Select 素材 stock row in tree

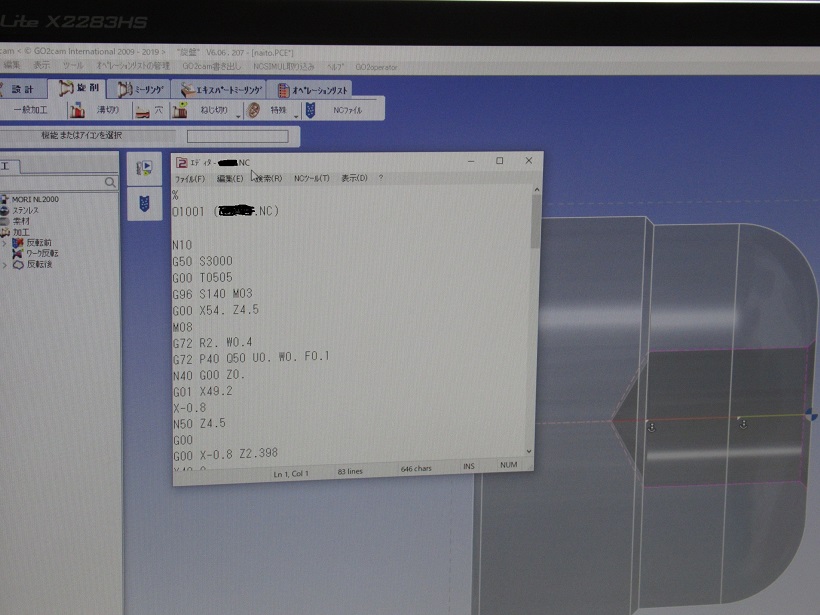[21, 221]
